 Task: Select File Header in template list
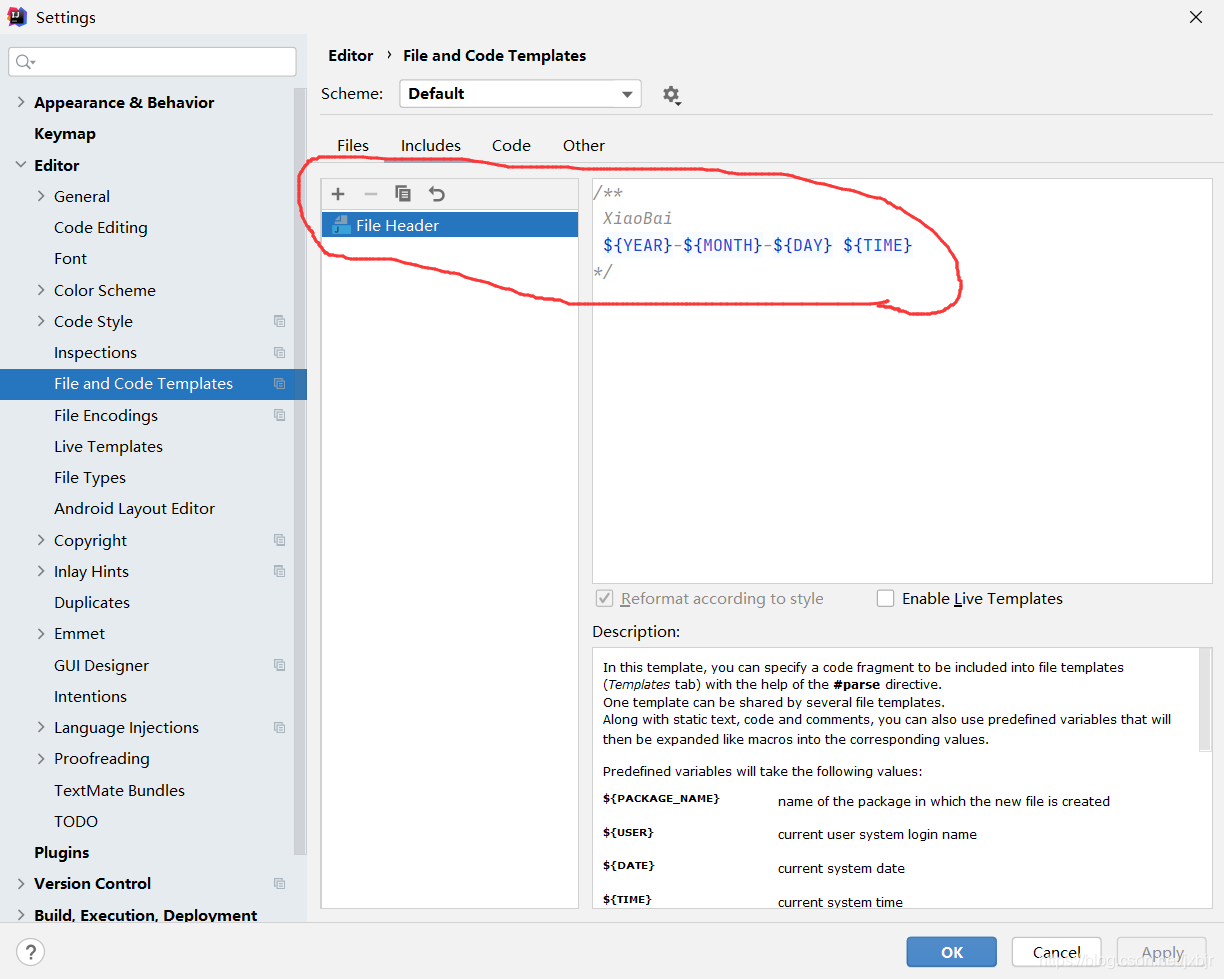[x=450, y=225]
